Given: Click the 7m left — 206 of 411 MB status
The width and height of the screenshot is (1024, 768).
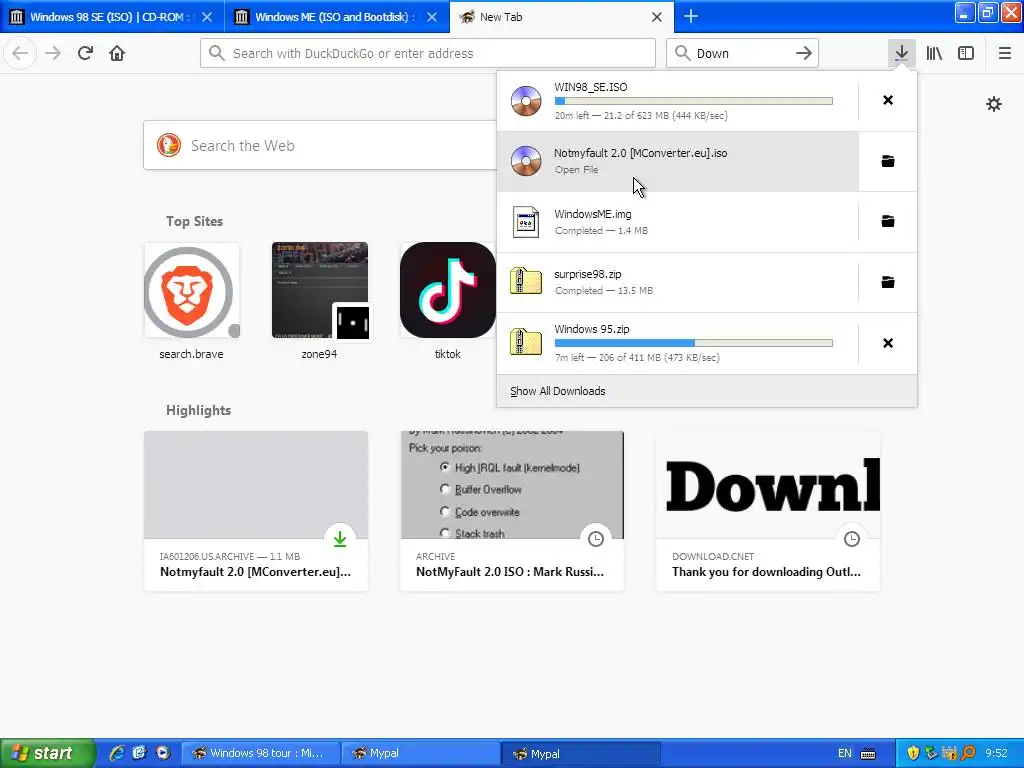Looking at the screenshot, I should click(637, 357).
